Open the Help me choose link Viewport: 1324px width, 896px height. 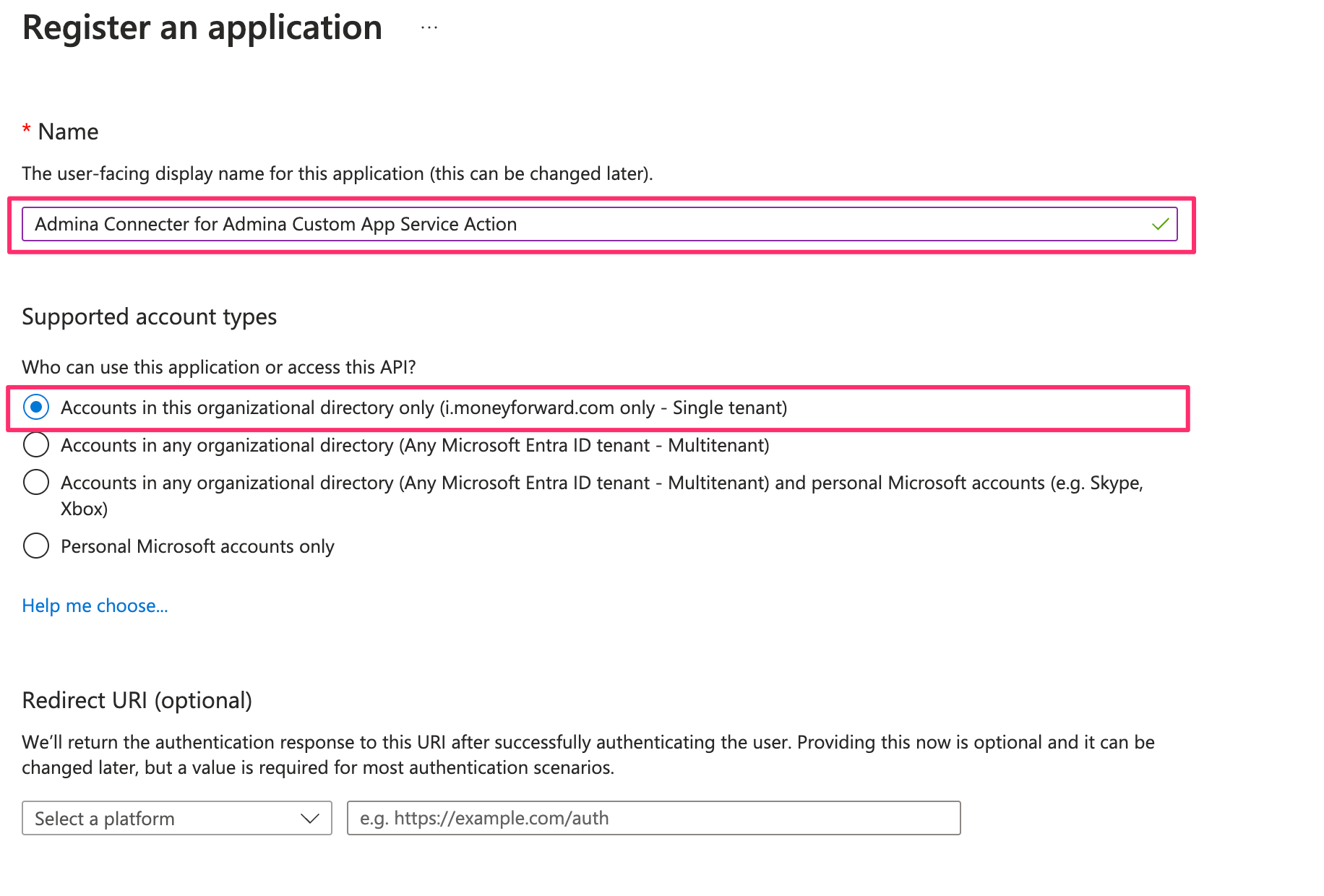(95, 606)
